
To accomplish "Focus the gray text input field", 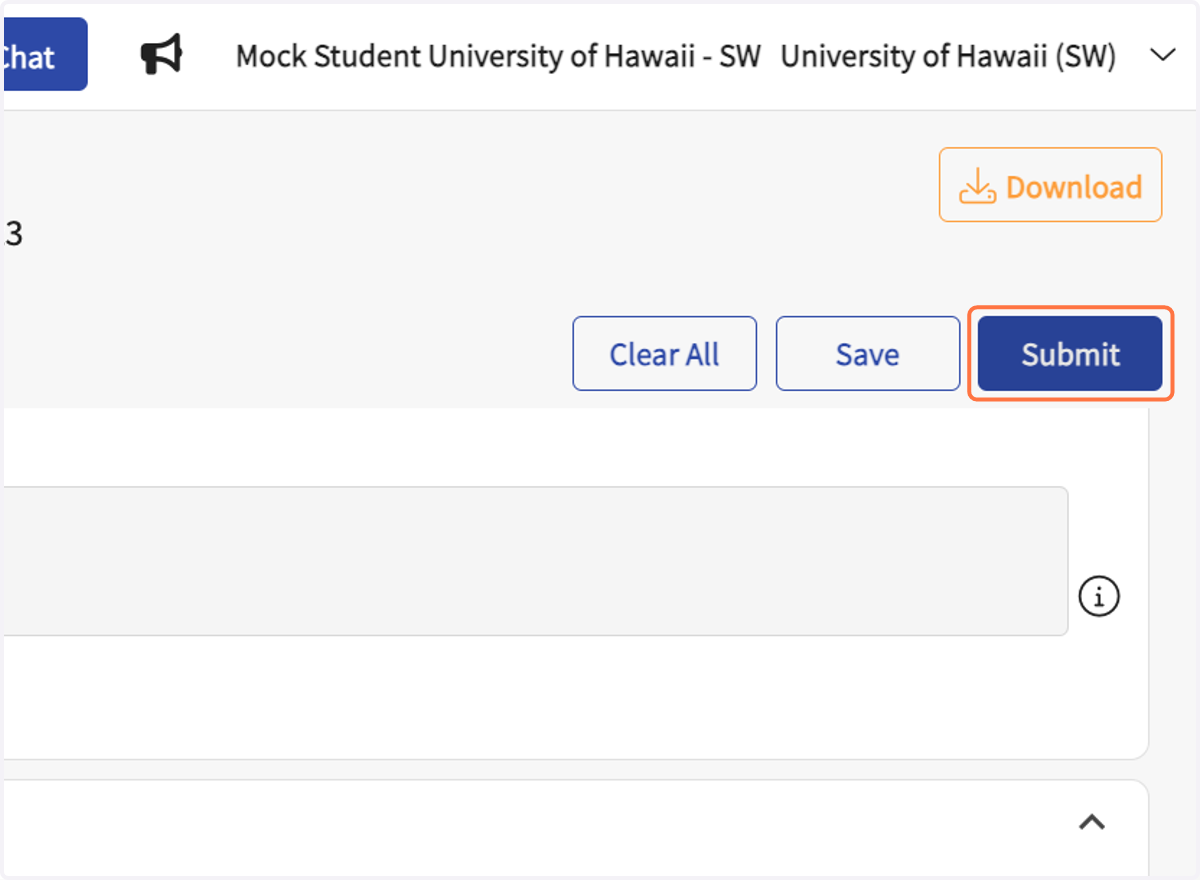I will [534, 561].
